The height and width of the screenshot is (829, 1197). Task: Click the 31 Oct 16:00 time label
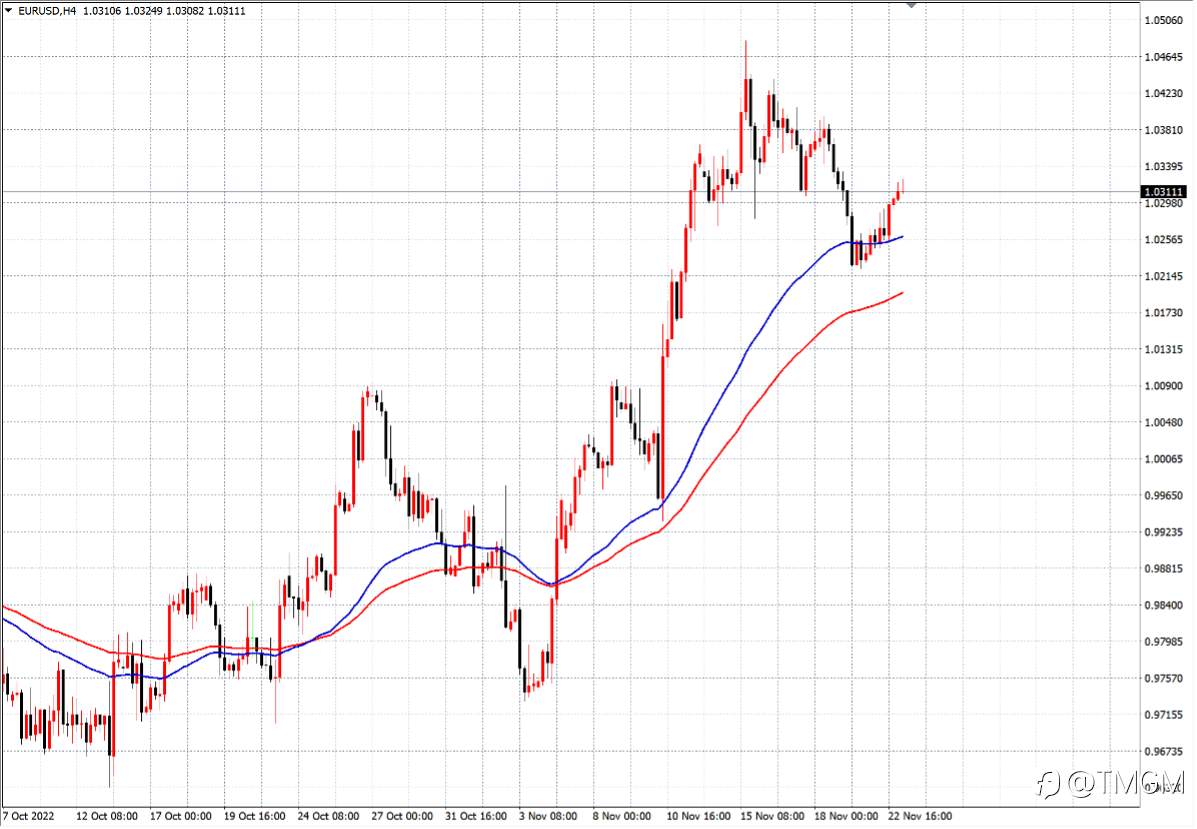point(476,816)
